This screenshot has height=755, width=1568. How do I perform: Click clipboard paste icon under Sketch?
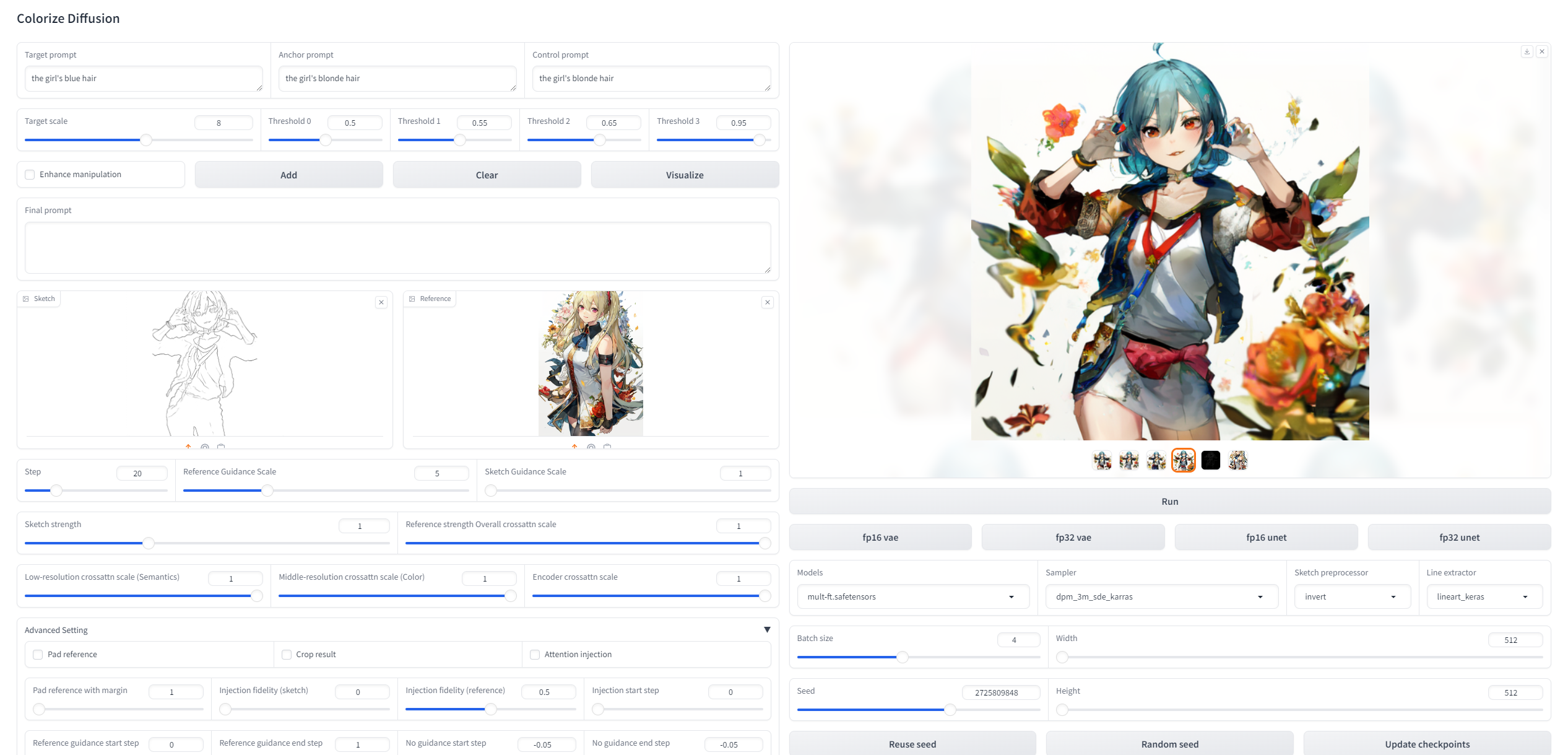[x=221, y=446]
